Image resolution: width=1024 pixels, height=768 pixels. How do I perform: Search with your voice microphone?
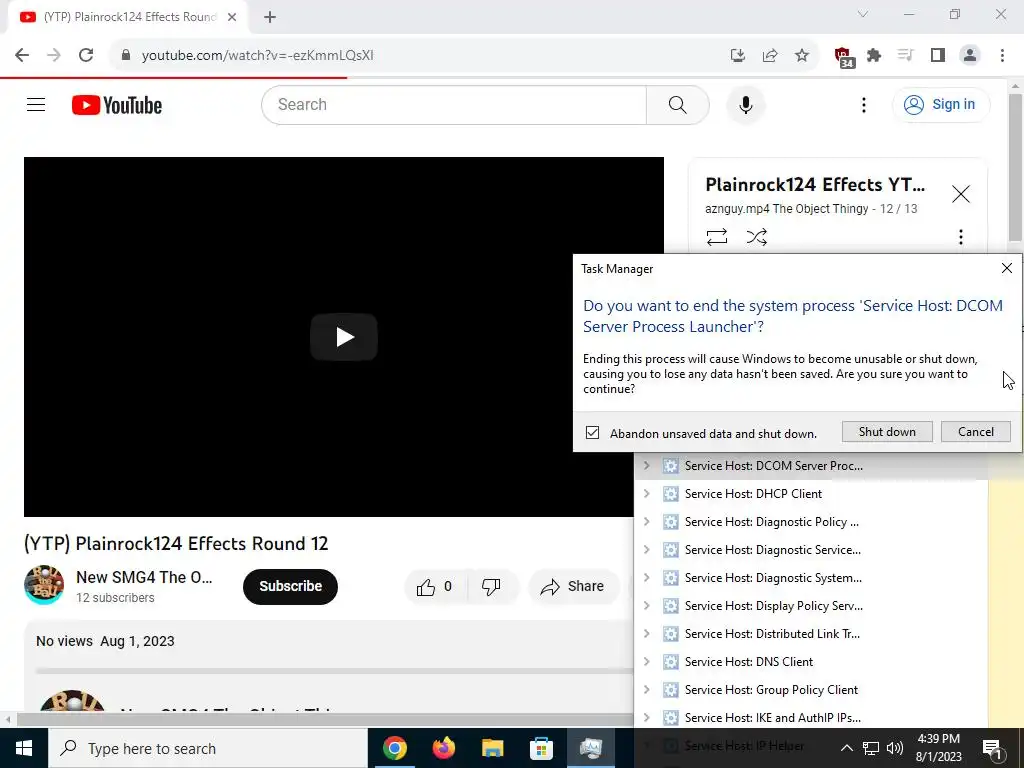coord(745,104)
